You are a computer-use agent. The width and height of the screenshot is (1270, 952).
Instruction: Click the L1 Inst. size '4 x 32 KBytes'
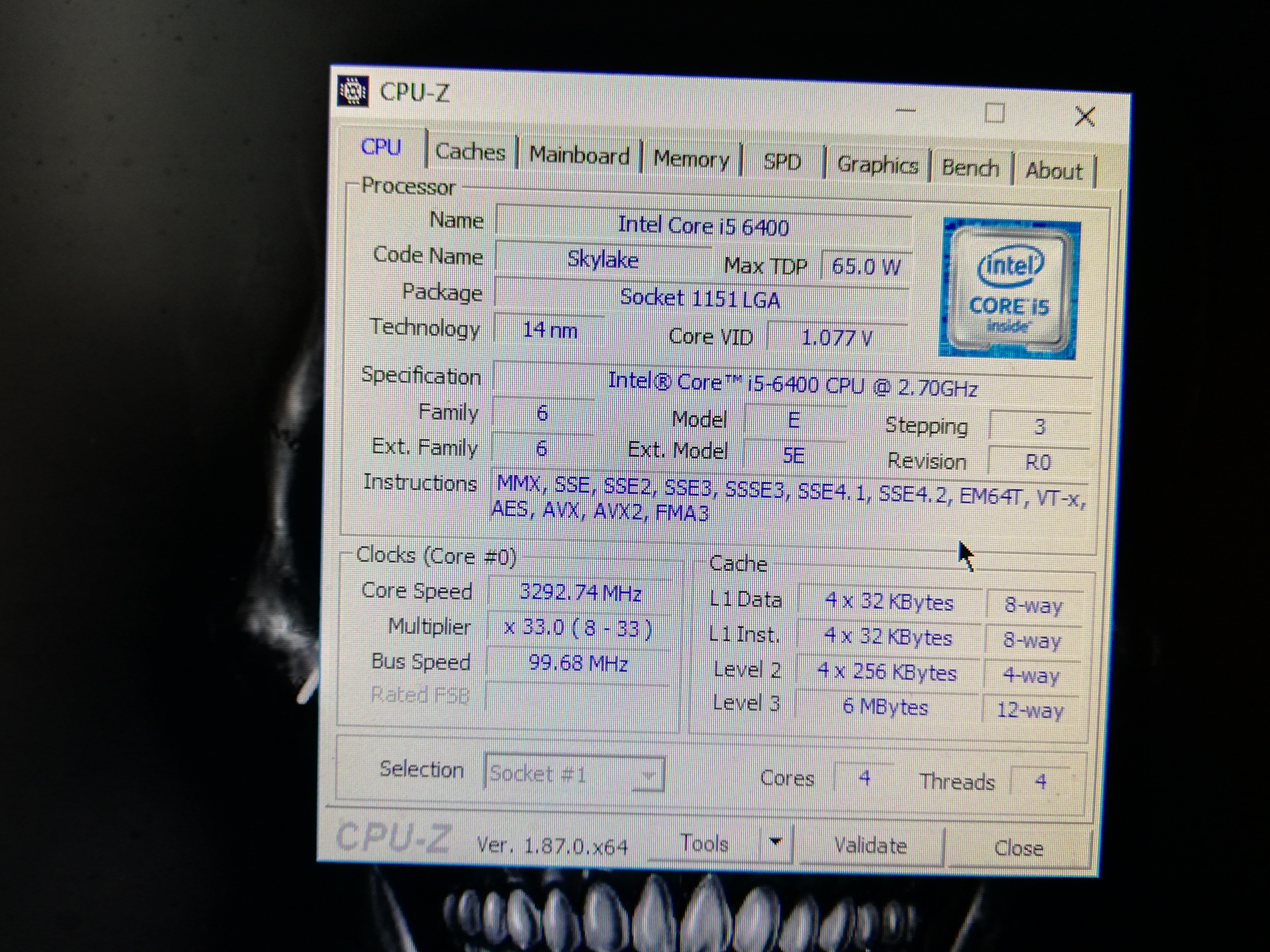tap(888, 637)
